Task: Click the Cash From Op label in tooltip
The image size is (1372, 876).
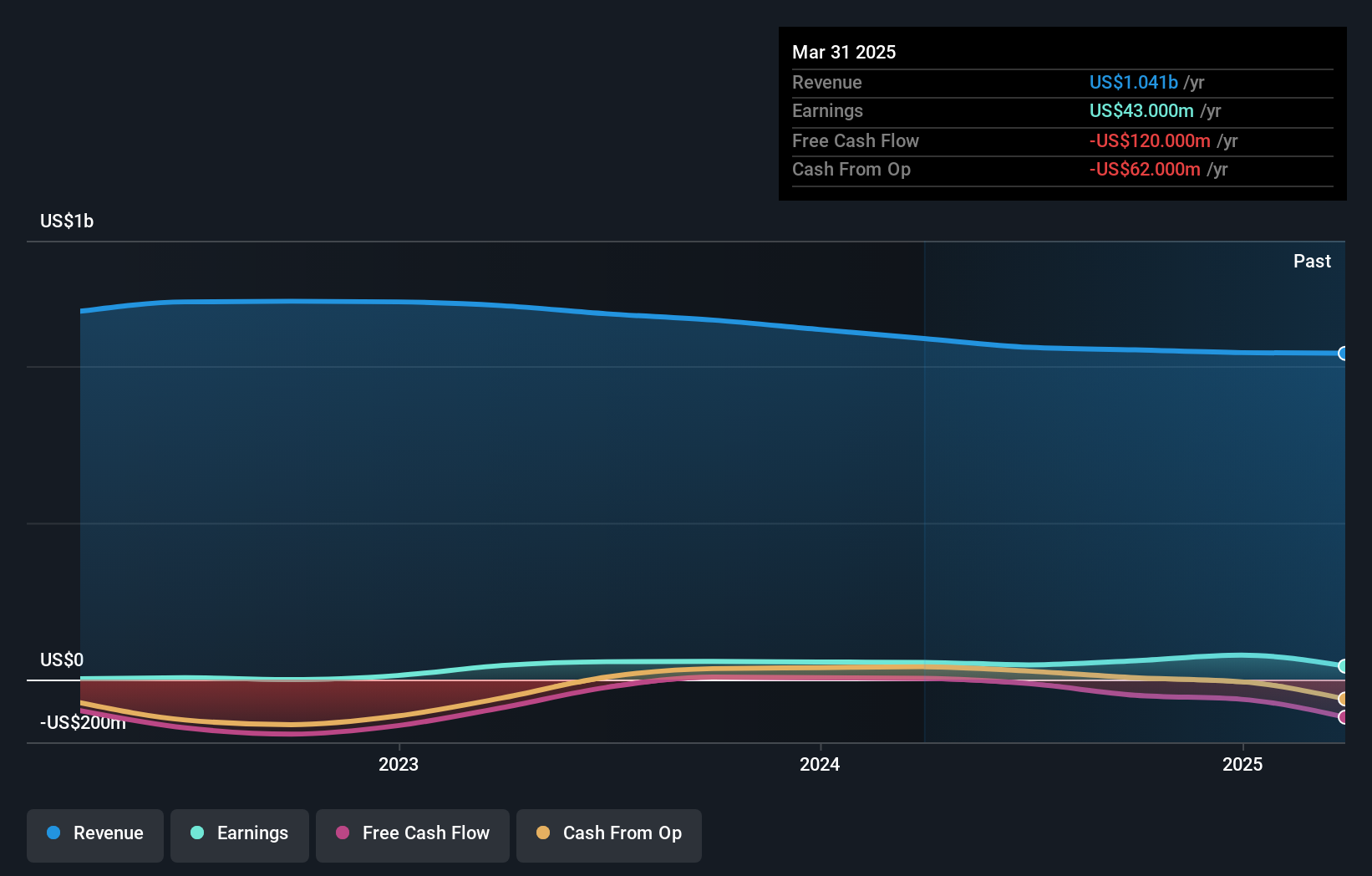Action: [x=851, y=169]
